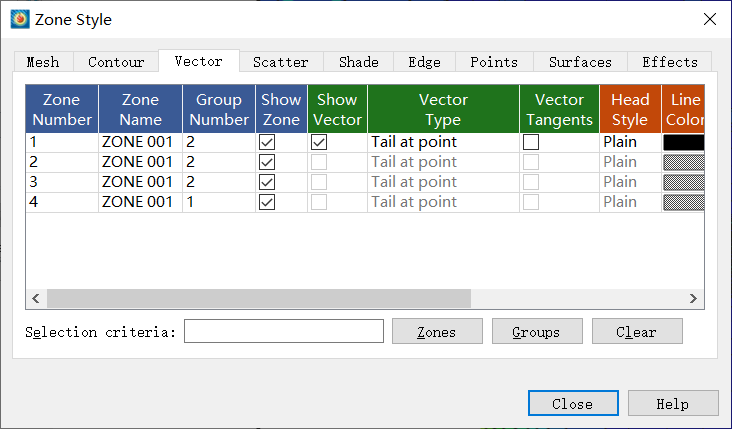Select zone number 4 row cell
The height and width of the screenshot is (429, 732).
pyautogui.click(x=62, y=203)
